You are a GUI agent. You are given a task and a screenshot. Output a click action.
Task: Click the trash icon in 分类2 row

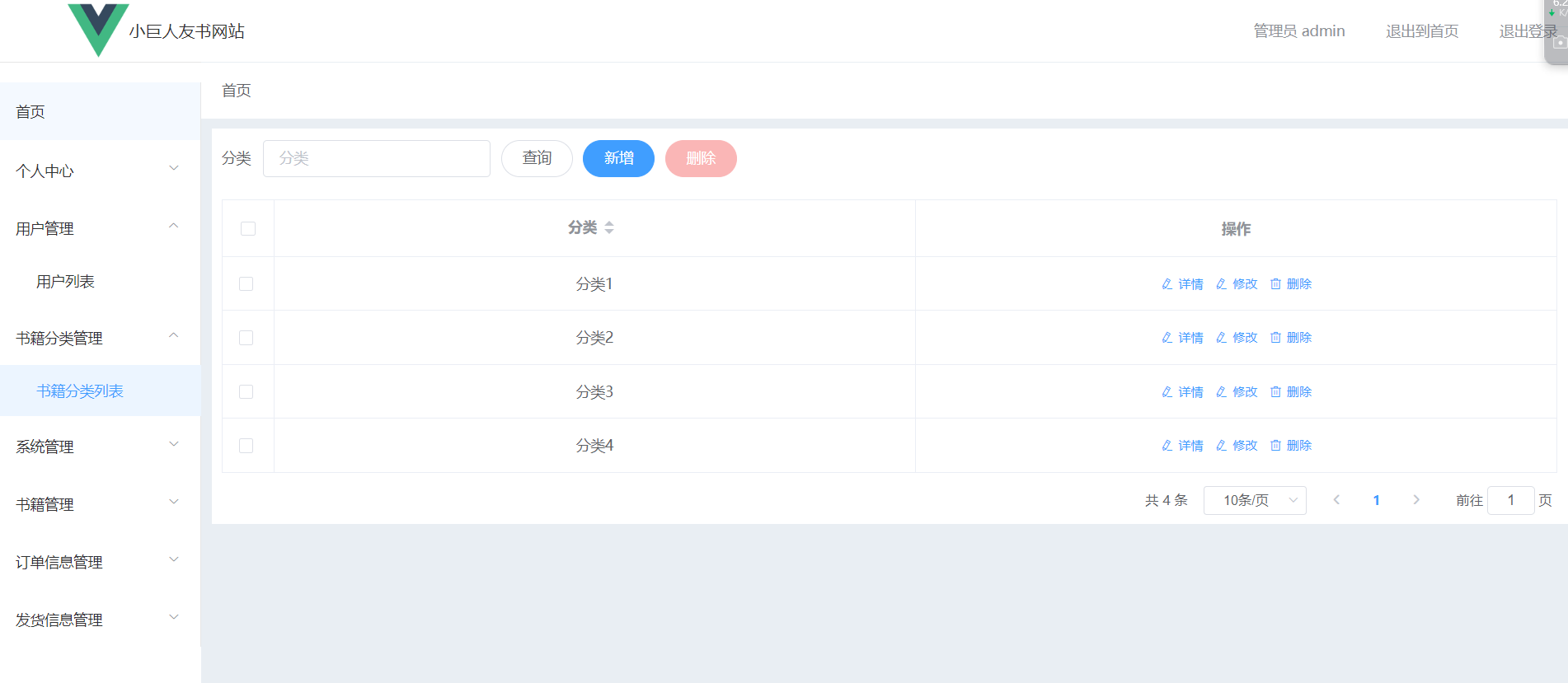[1275, 337]
